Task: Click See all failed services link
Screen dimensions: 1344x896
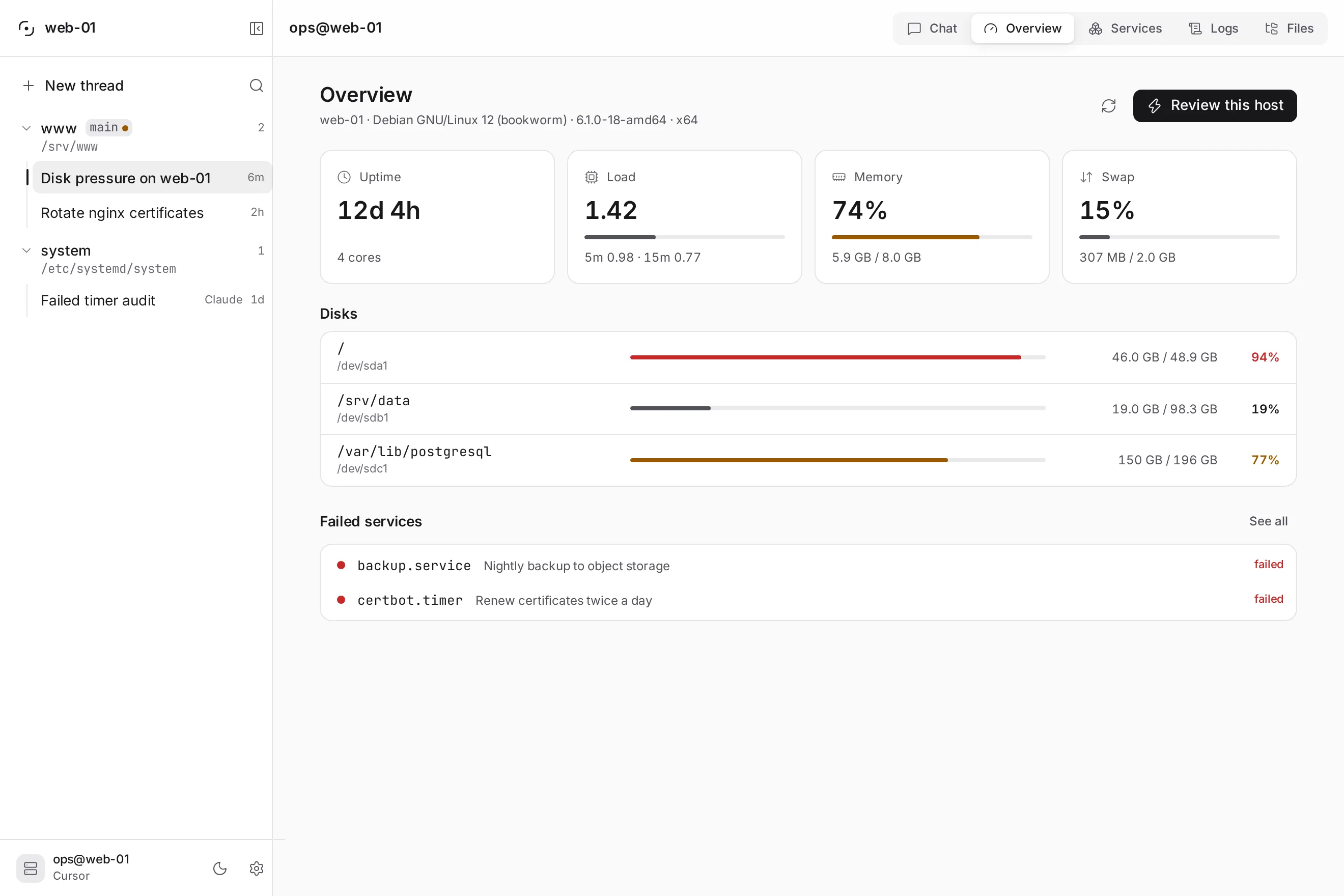Action: 1269,521
